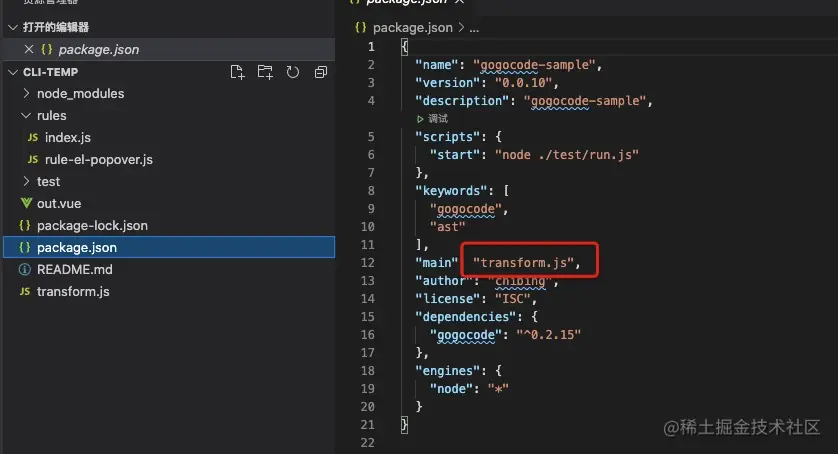Click the "ast" keyword on line 10
The width and height of the screenshot is (838, 454).
[447, 227]
